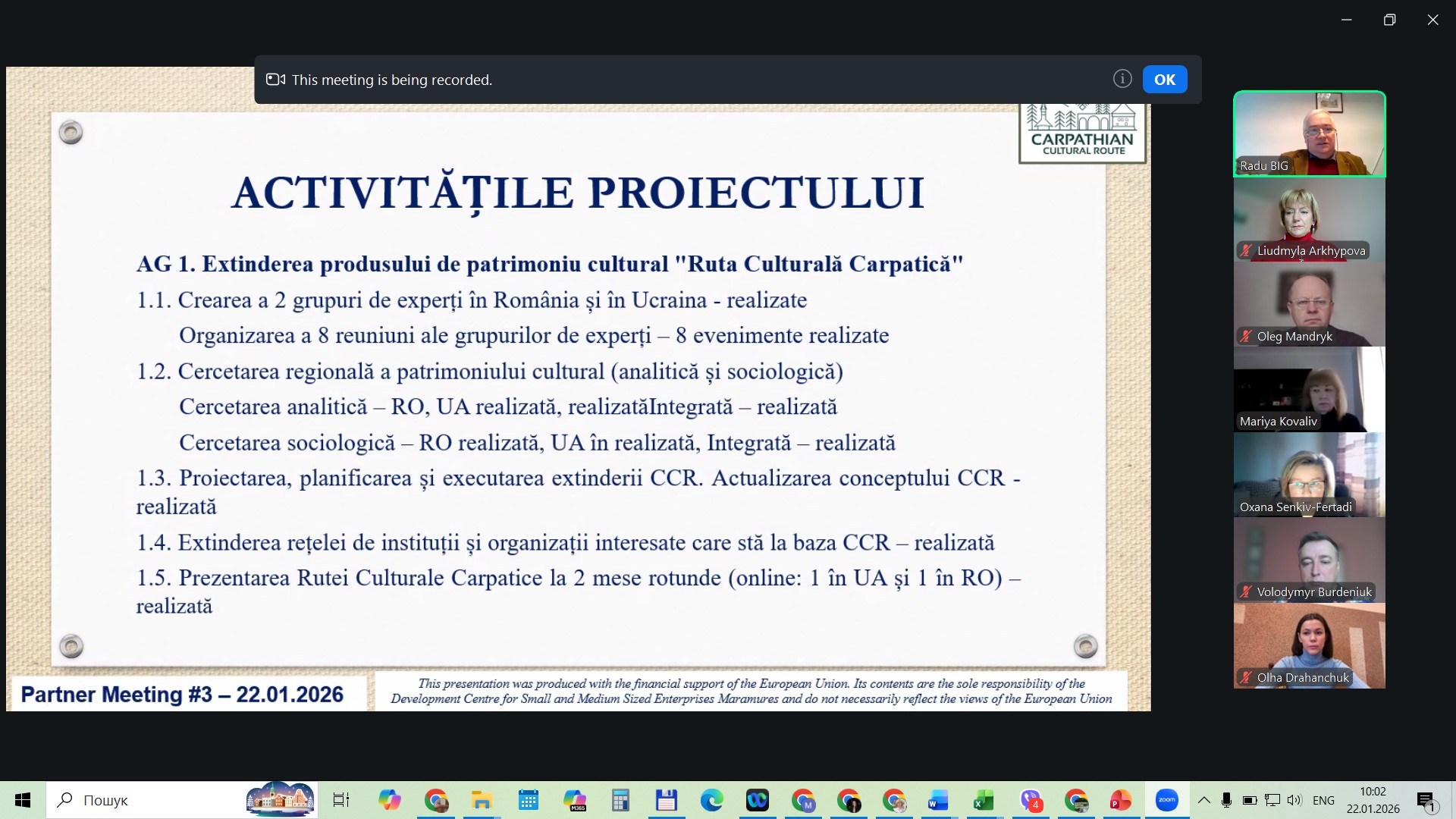Expand hidden system tray icons

click(x=1204, y=800)
